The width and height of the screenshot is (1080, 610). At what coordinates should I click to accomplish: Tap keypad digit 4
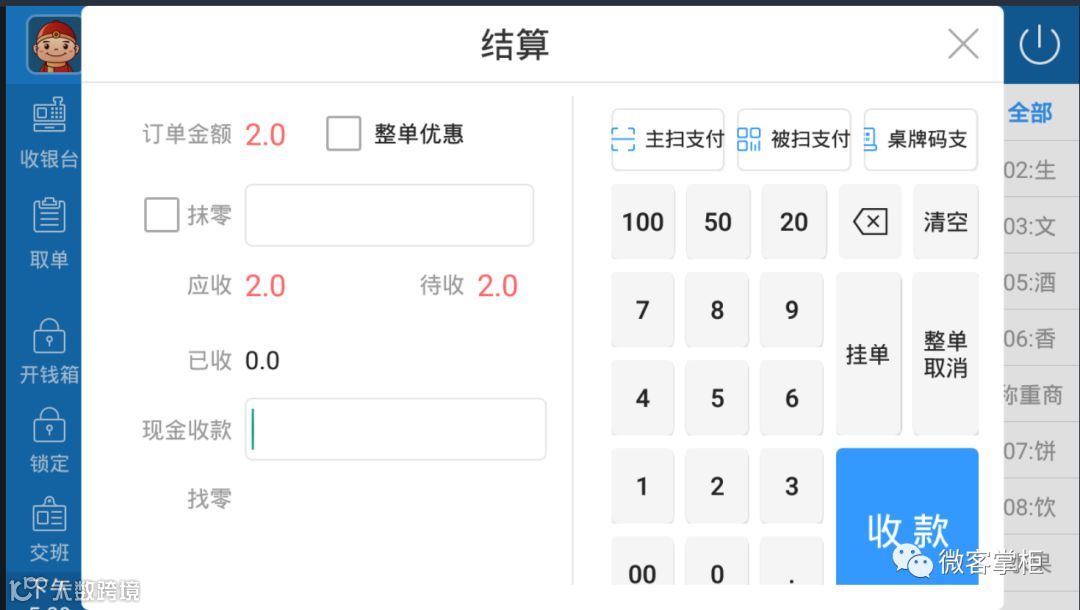(643, 398)
